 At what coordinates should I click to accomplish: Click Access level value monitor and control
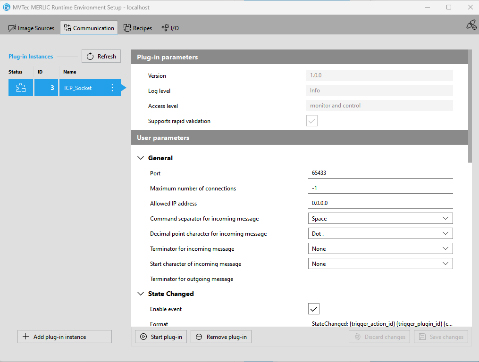click(x=379, y=105)
